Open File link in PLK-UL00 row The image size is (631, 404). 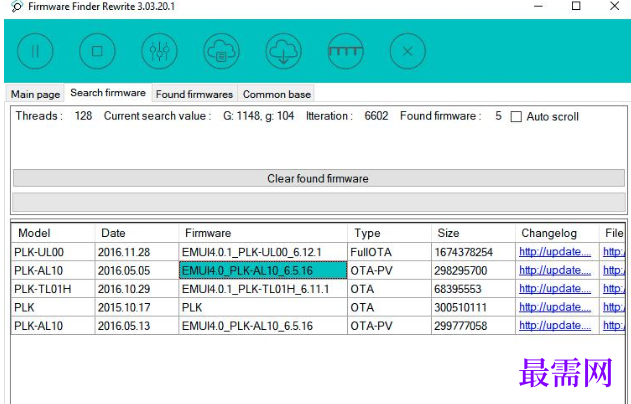[x=614, y=252]
